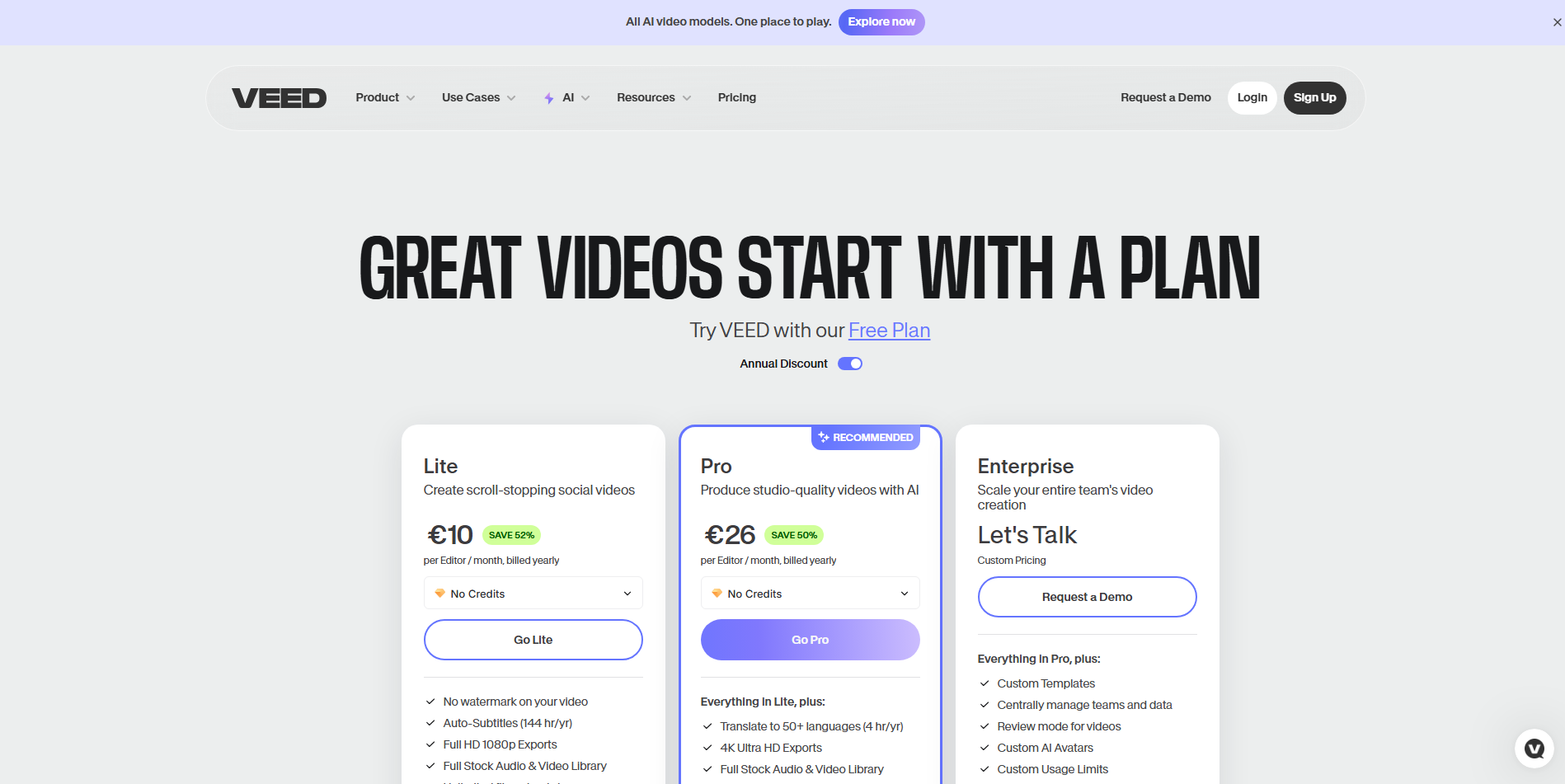1565x784 pixels.
Task: Open the VEED chat widget icon
Action: click(x=1534, y=748)
